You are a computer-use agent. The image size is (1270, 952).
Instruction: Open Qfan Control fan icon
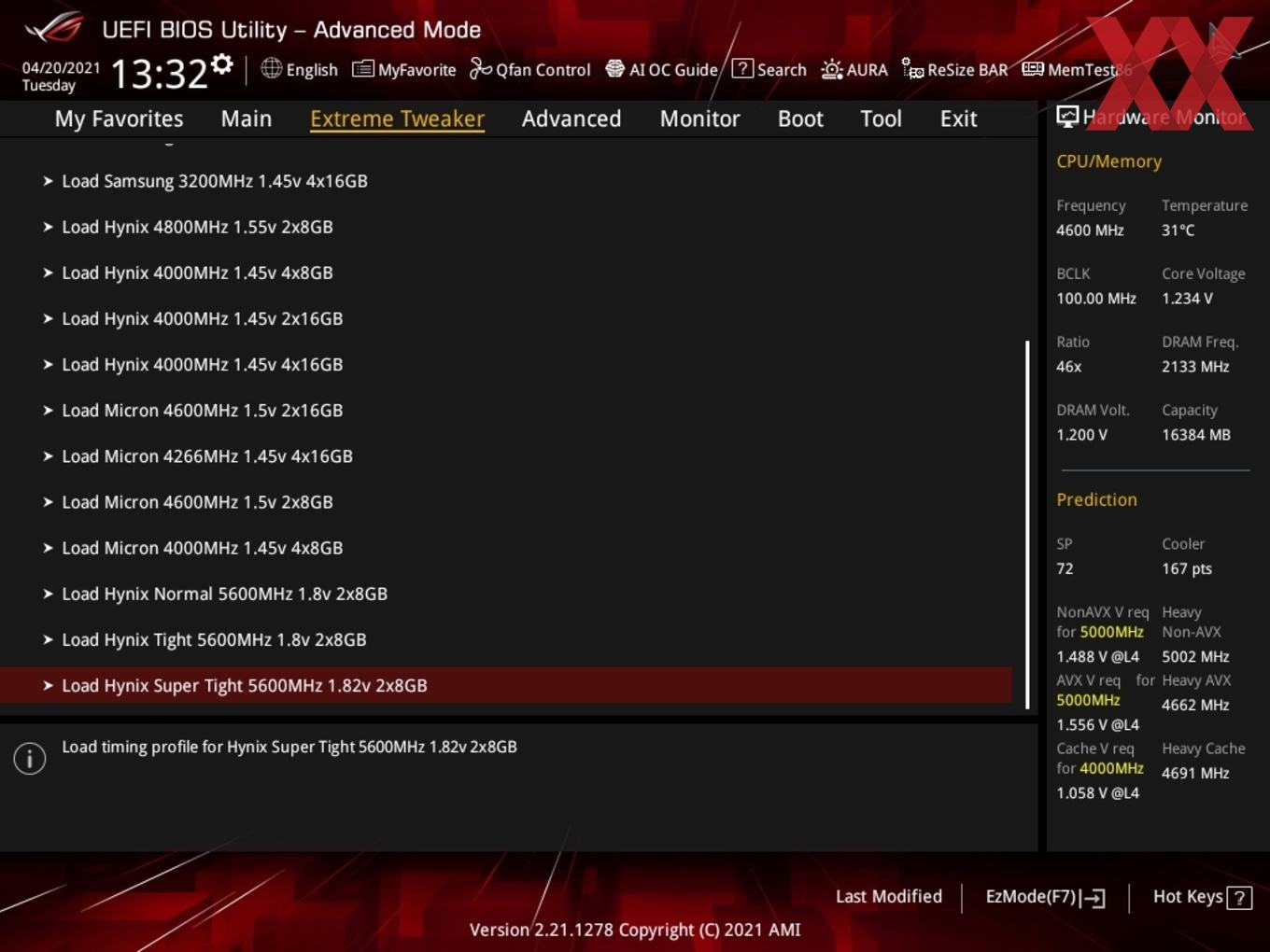(480, 69)
